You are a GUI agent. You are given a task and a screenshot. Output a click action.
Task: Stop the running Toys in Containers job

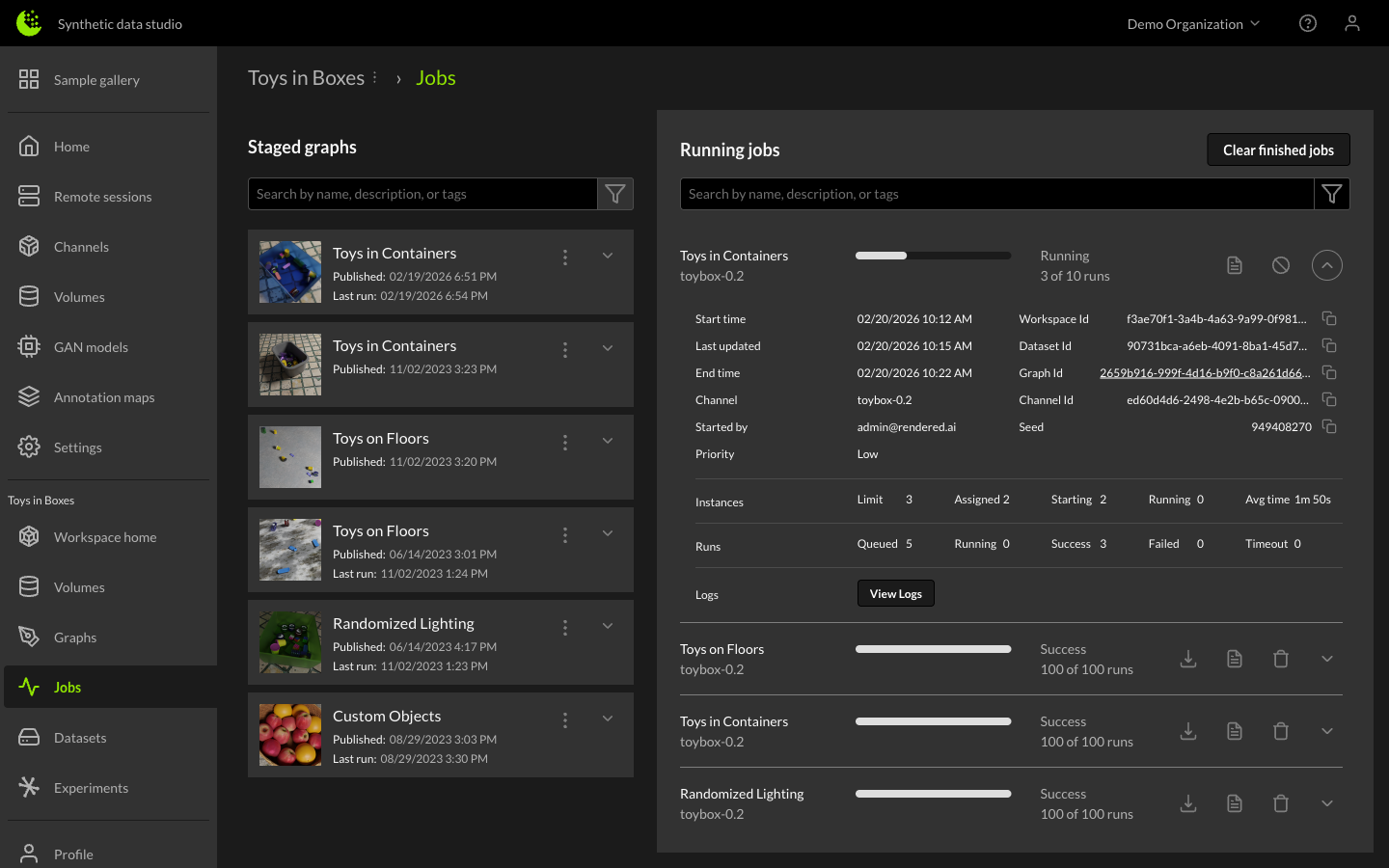tap(1280, 265)
